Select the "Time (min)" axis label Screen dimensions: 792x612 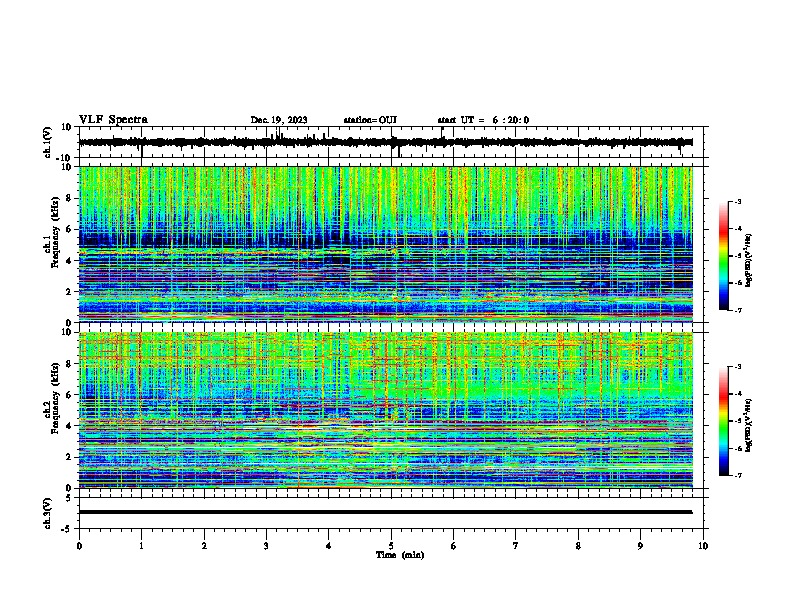click(x=400, y=555)
